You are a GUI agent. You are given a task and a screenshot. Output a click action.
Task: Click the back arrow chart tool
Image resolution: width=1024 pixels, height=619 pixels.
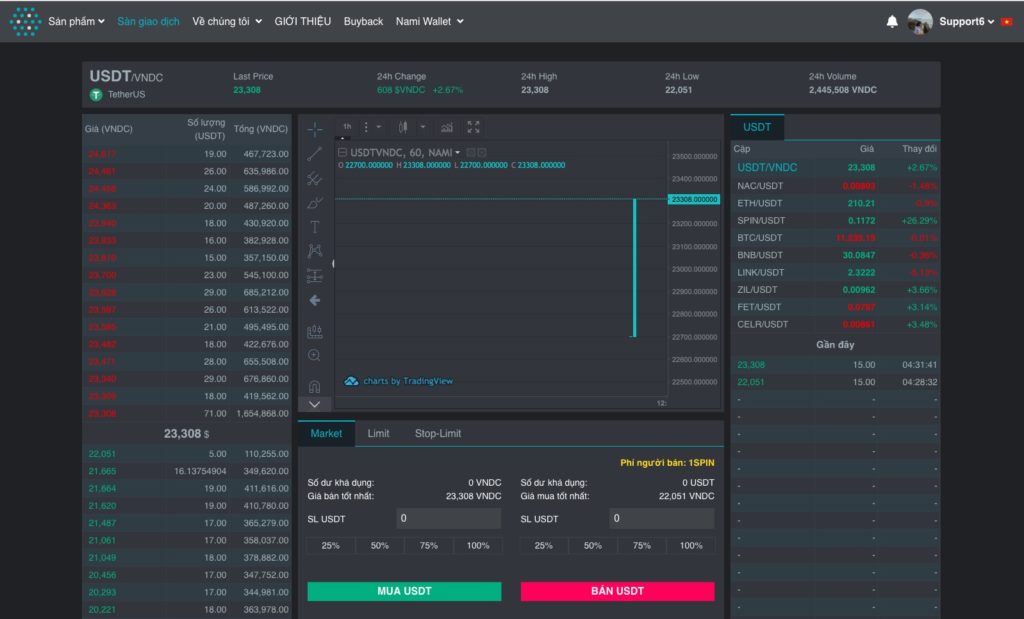coord(315,300)
